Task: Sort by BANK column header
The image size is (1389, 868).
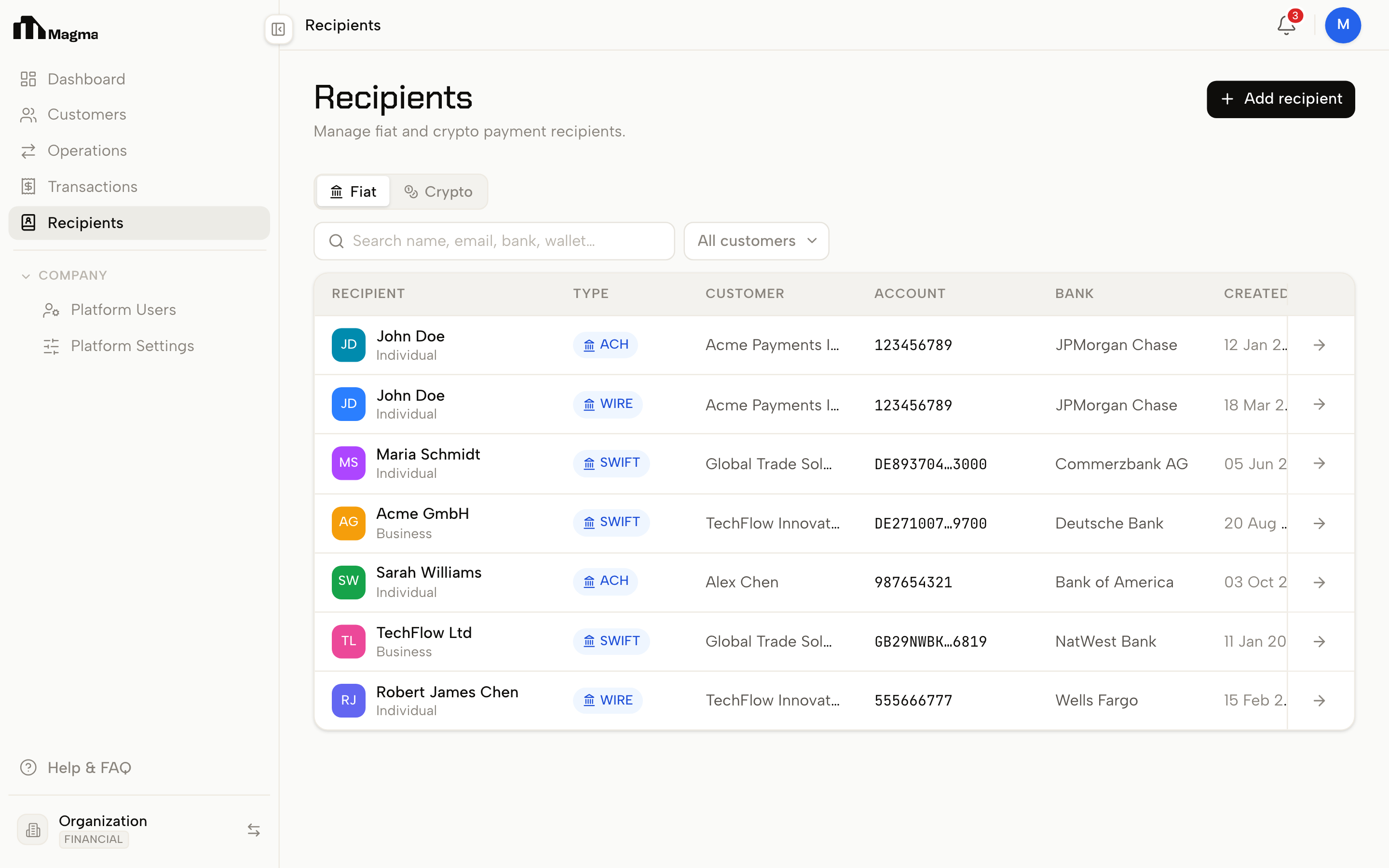Action: click(x=1075, y=293)
